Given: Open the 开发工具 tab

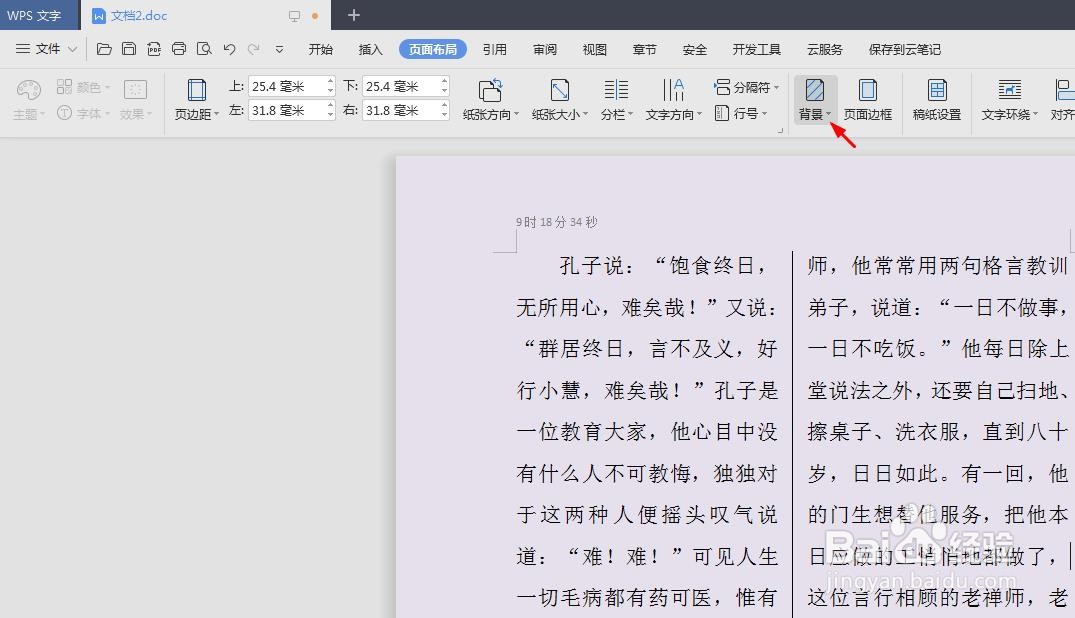Looking at the screenshot, I should (x=756, y=49).
